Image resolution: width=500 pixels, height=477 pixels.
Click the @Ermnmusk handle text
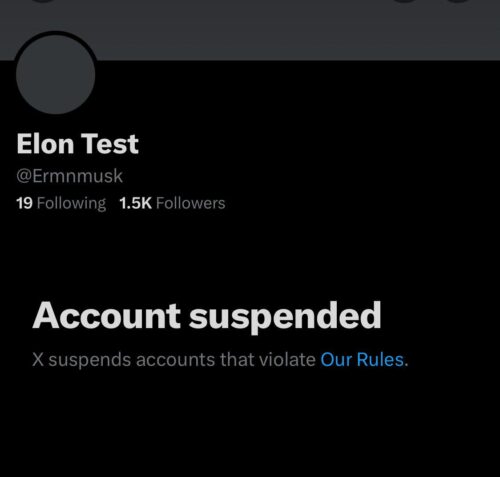69,176
